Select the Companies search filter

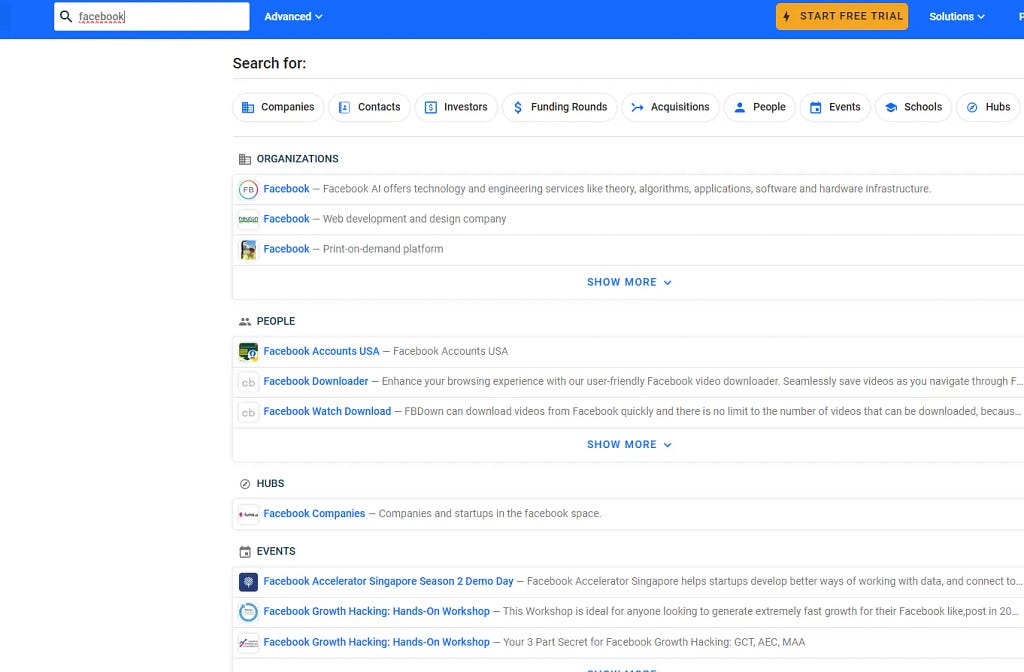coord(278,107)
